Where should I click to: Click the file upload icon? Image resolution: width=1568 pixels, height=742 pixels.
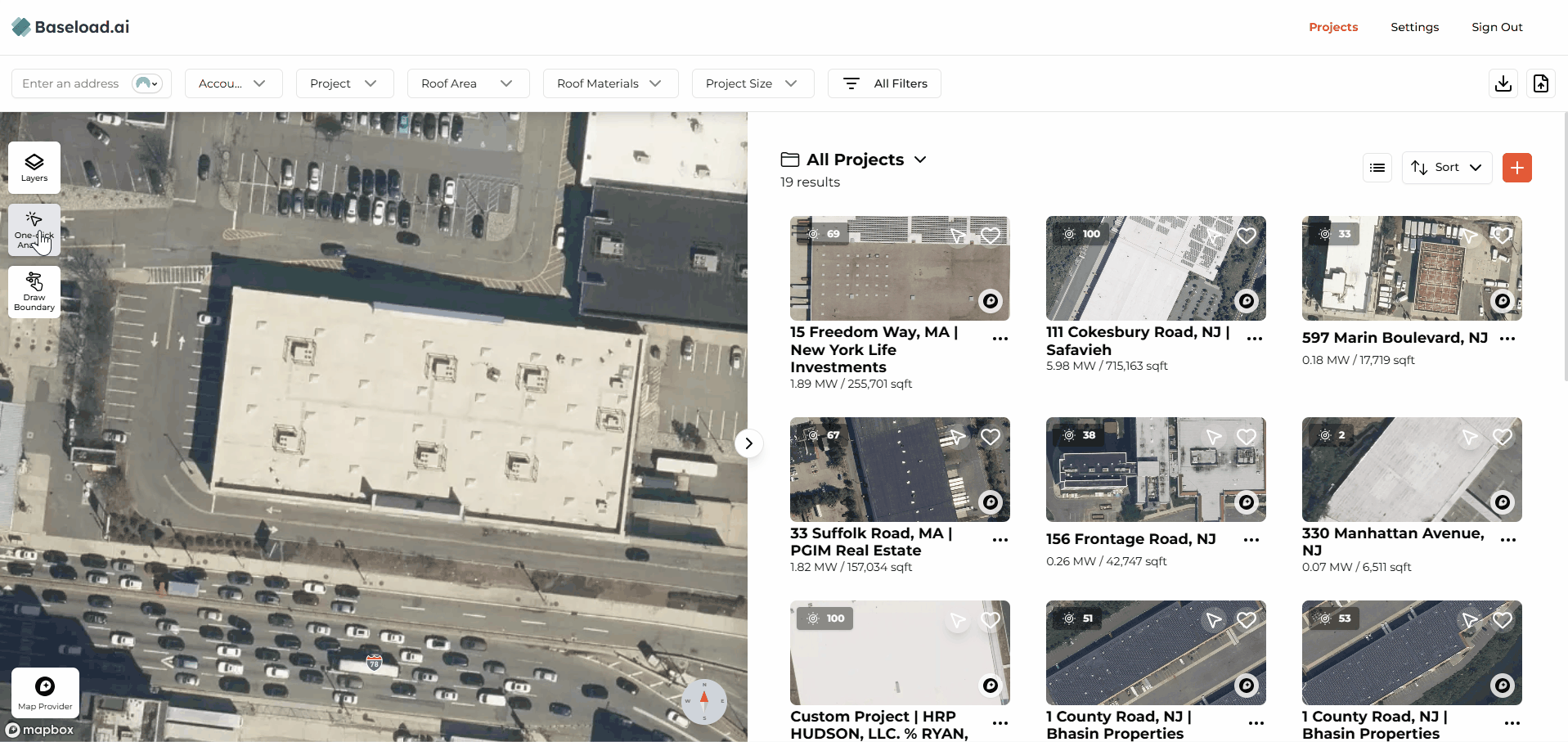pyautogui.click(x=1541, y=83)
